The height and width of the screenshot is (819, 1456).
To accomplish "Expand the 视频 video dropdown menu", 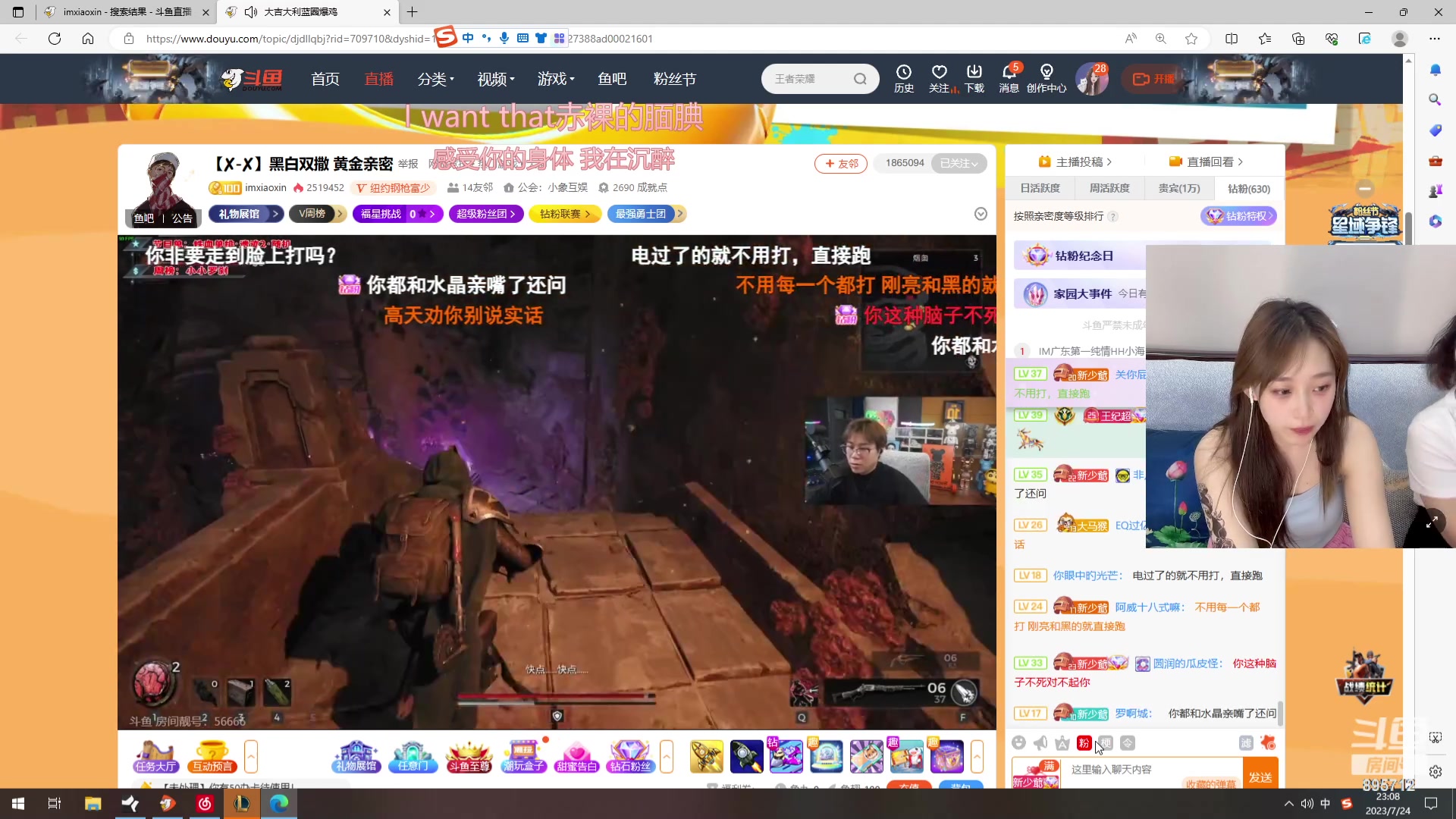I will pyautogui.click(x=495, y=78).
